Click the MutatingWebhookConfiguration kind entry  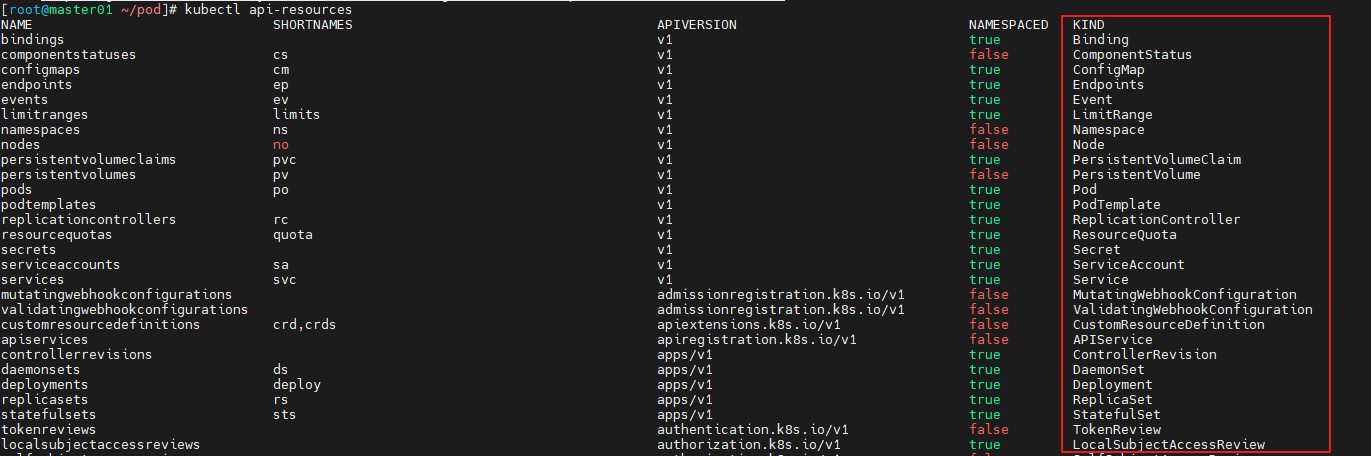click(x=1184, y=295)
